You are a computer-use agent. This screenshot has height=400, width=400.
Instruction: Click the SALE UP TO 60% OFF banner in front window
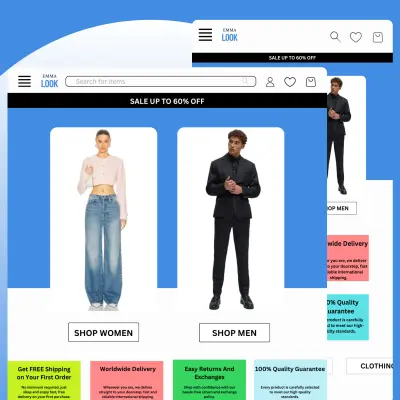click(167, 101)
